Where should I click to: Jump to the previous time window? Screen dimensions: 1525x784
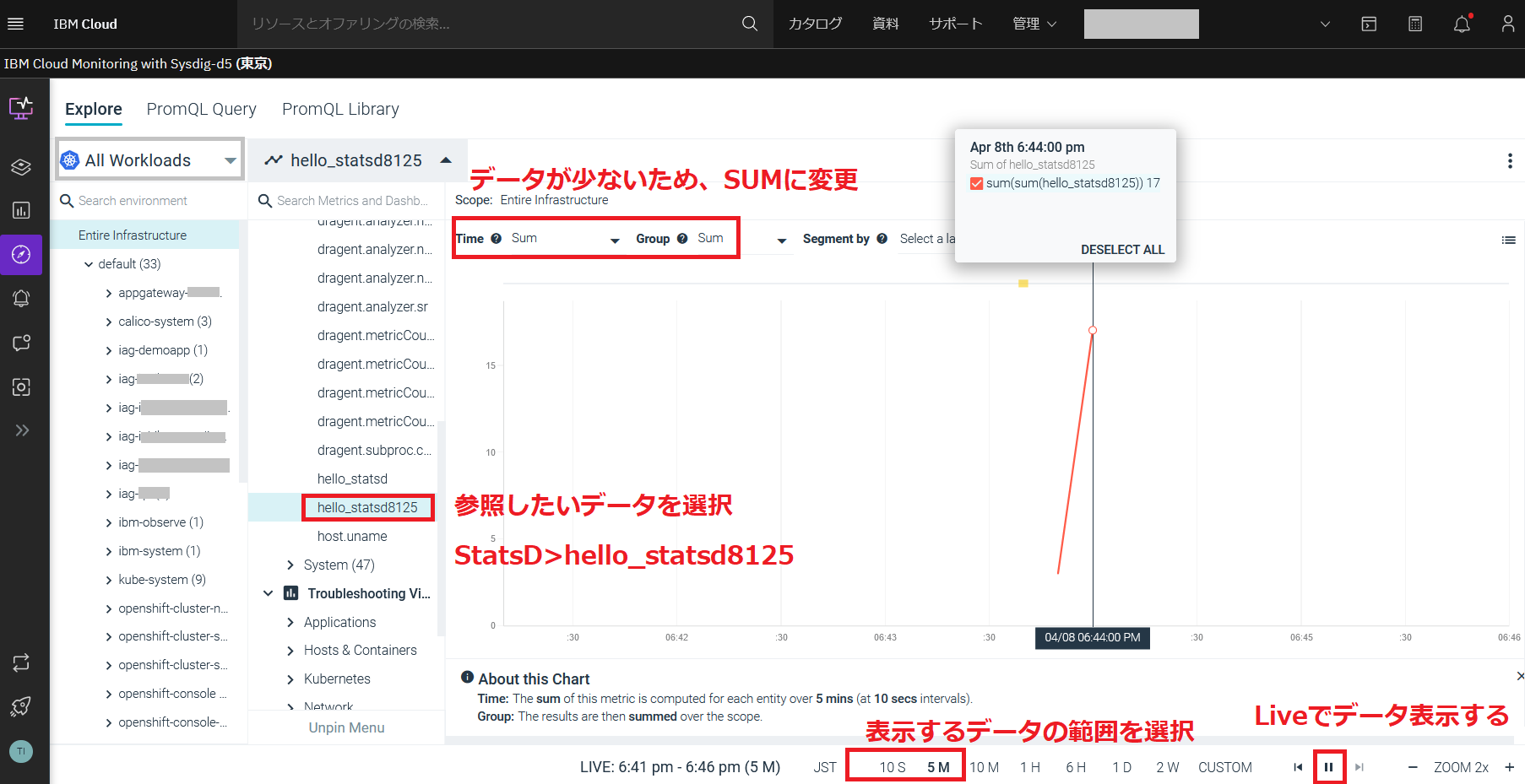1298,767
